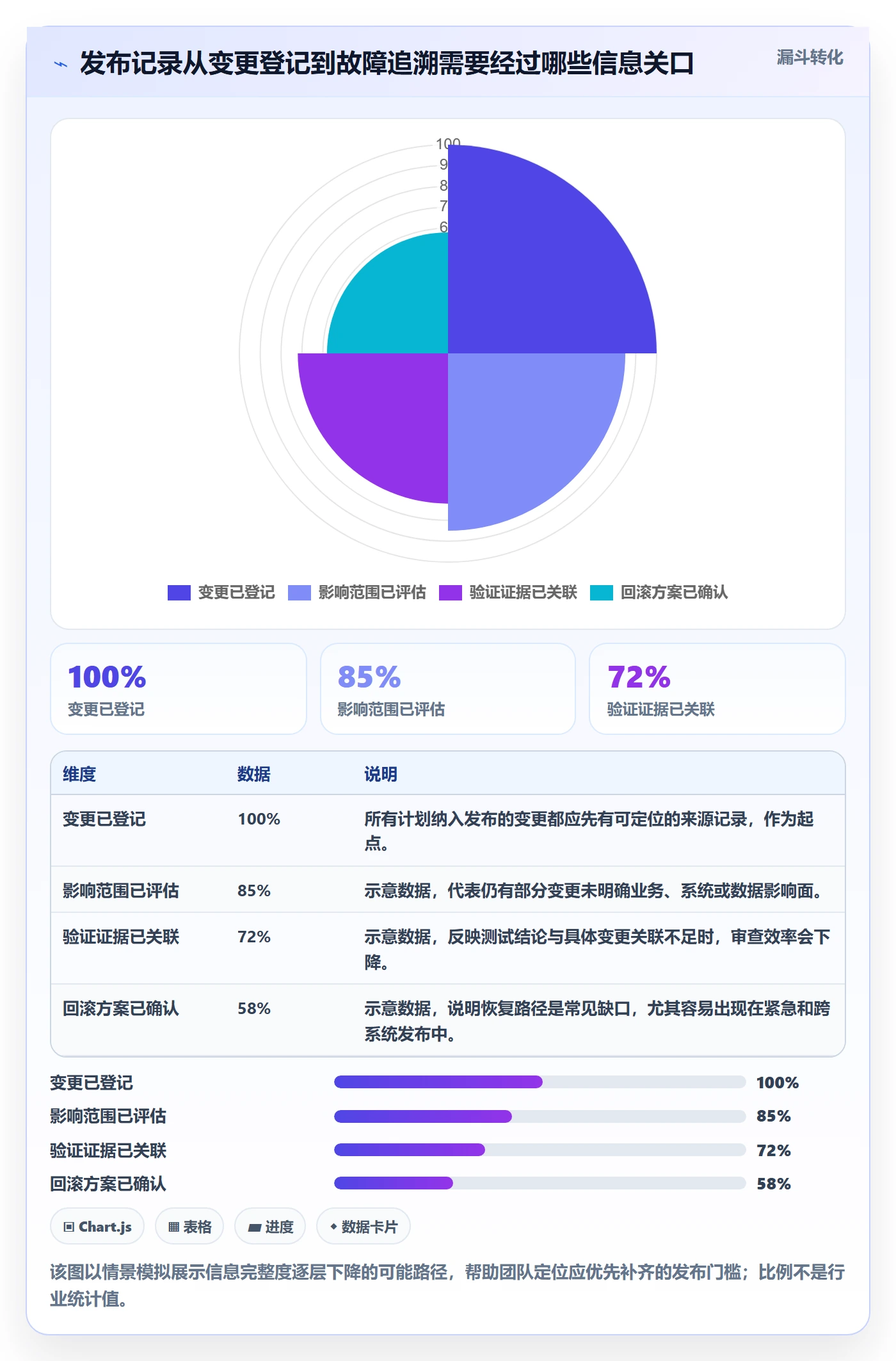Click the 验证证据已关联 progress bar
Viewport: 896px width, 1361px height.
(540, 1150)
